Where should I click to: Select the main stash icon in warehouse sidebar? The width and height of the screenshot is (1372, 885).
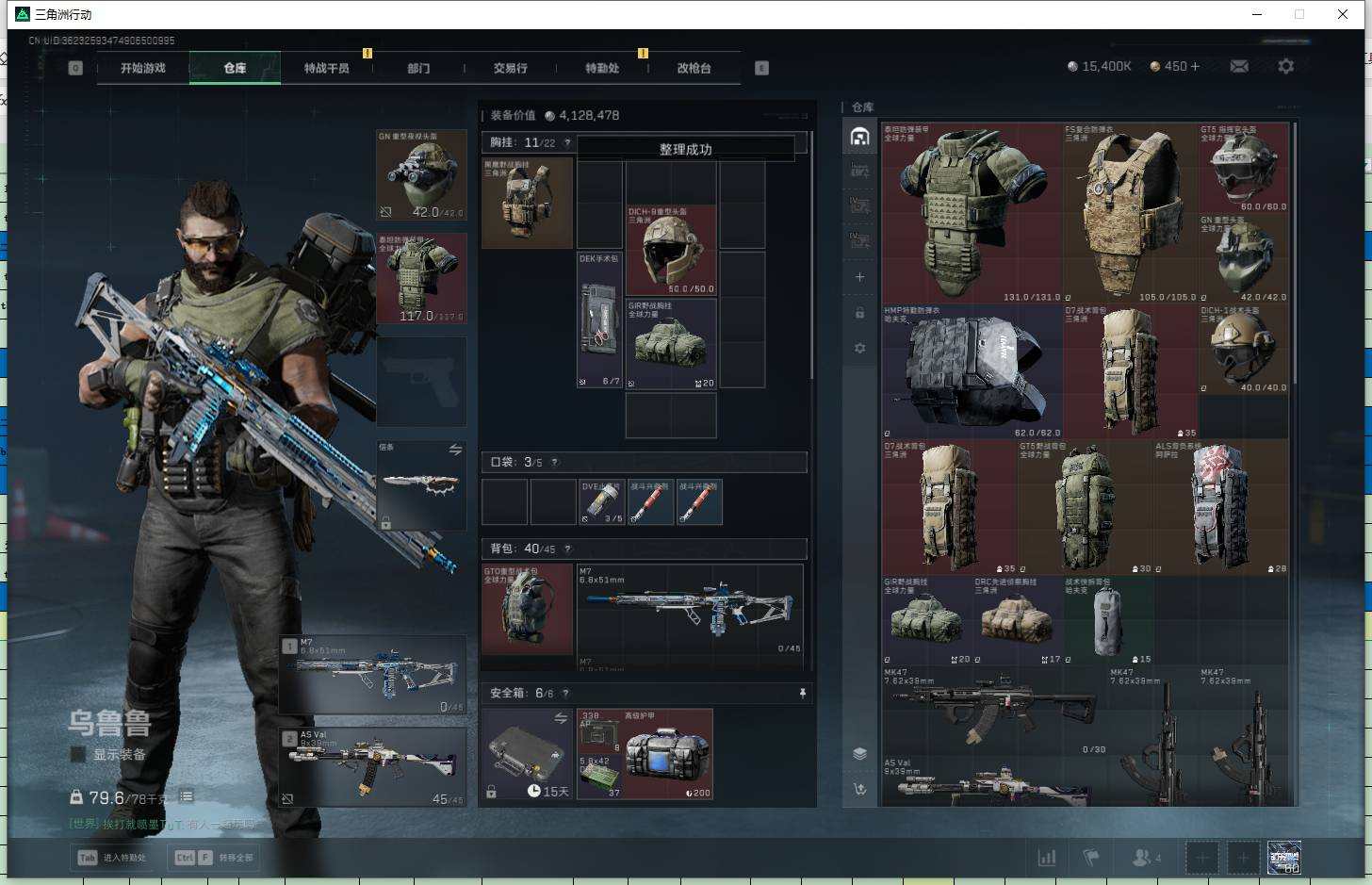click(859, 137)
